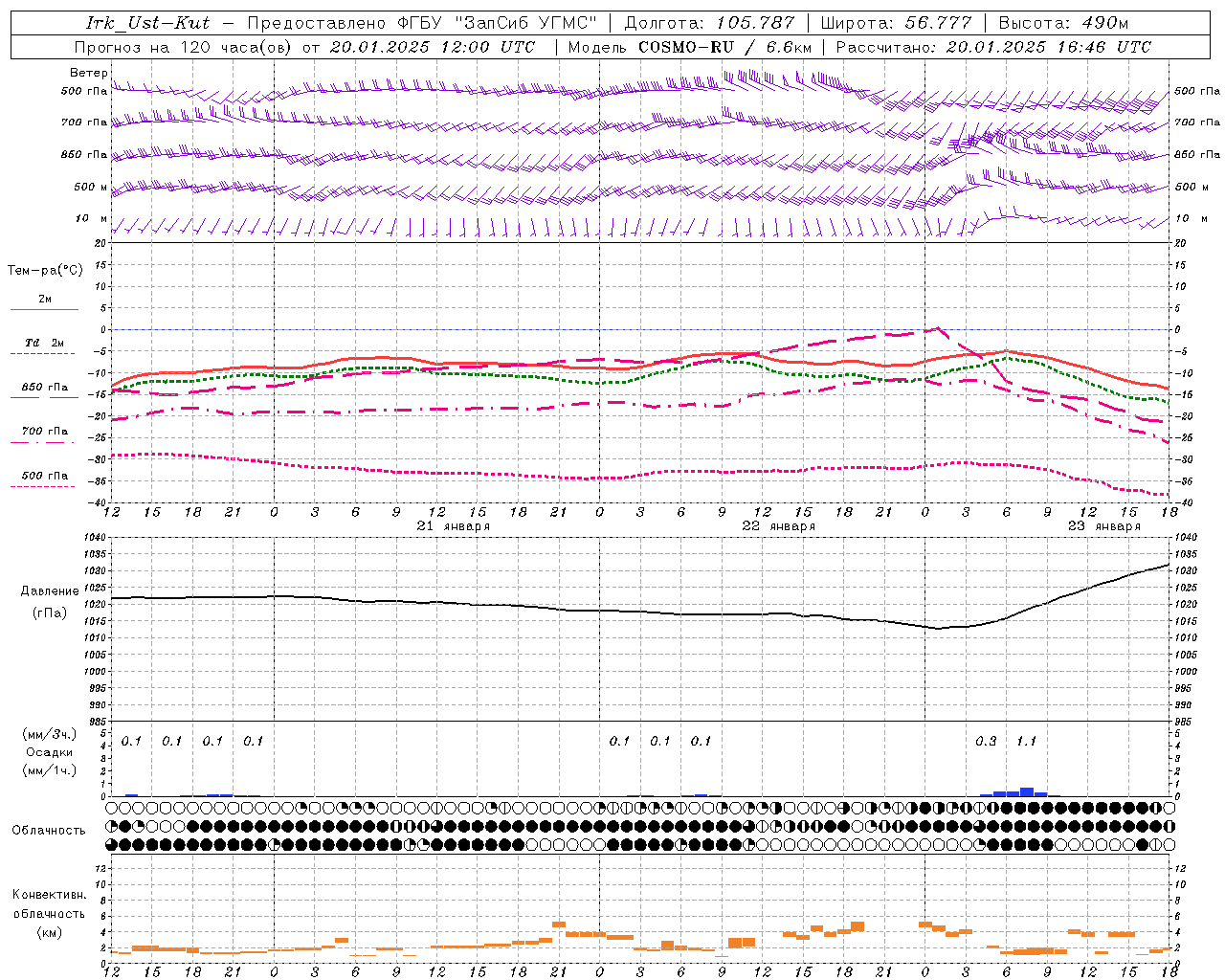Click the 21 января date label
Image resolution: width=1225 pixels, height=980 pixels.
(454, 526)
